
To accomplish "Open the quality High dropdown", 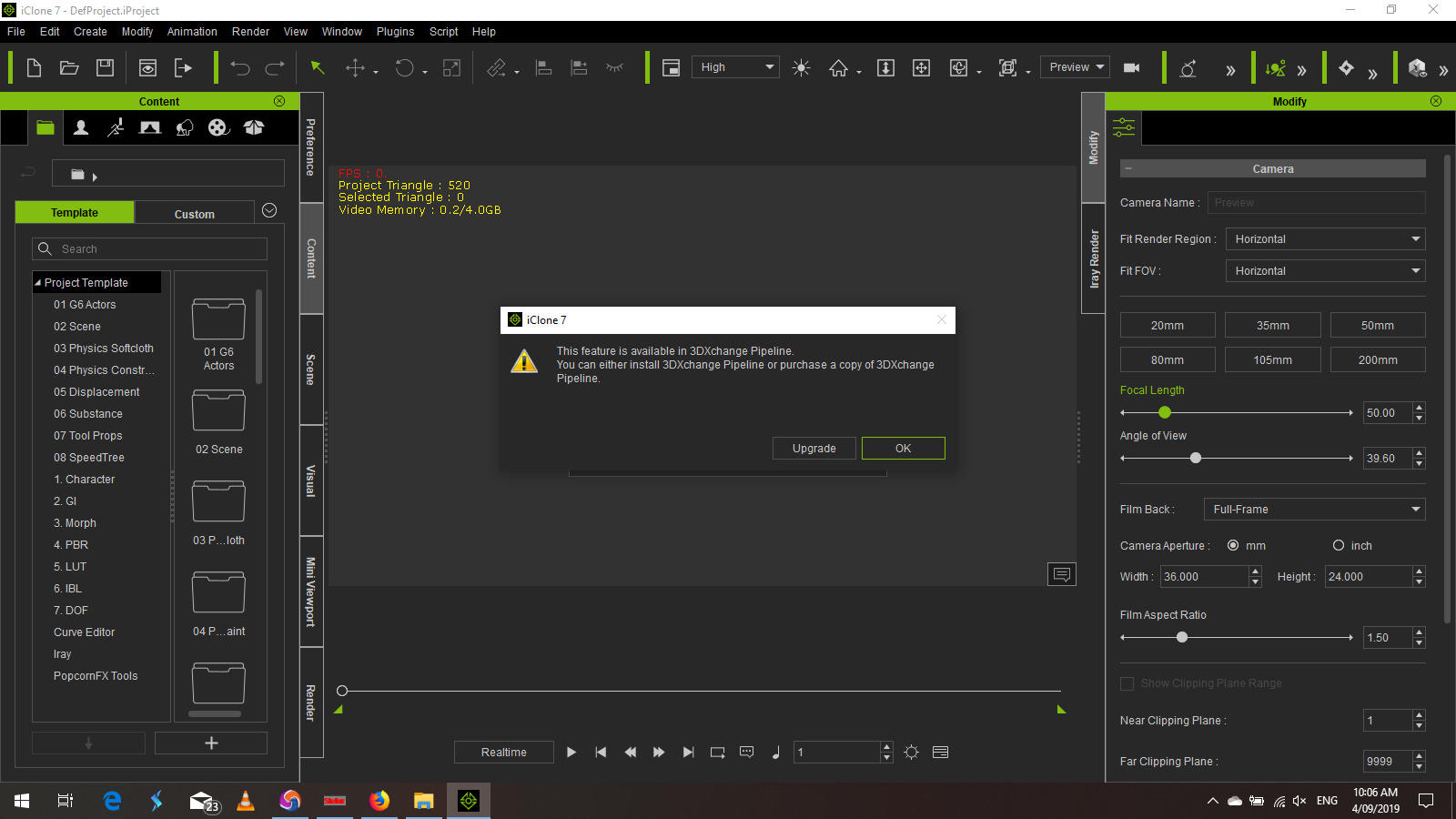I will 736,67.
